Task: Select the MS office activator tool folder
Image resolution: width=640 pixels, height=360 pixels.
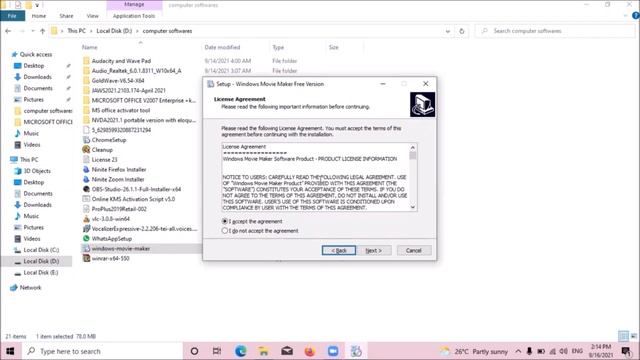Action: (121, 110)
